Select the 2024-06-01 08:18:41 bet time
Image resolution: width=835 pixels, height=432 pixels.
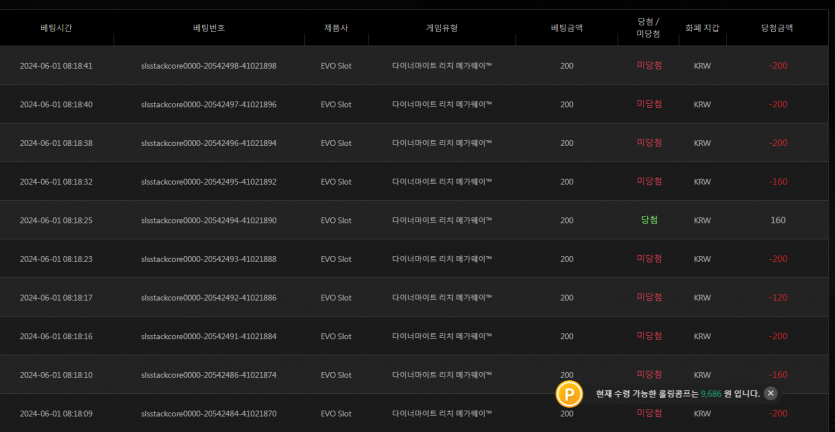56,66
